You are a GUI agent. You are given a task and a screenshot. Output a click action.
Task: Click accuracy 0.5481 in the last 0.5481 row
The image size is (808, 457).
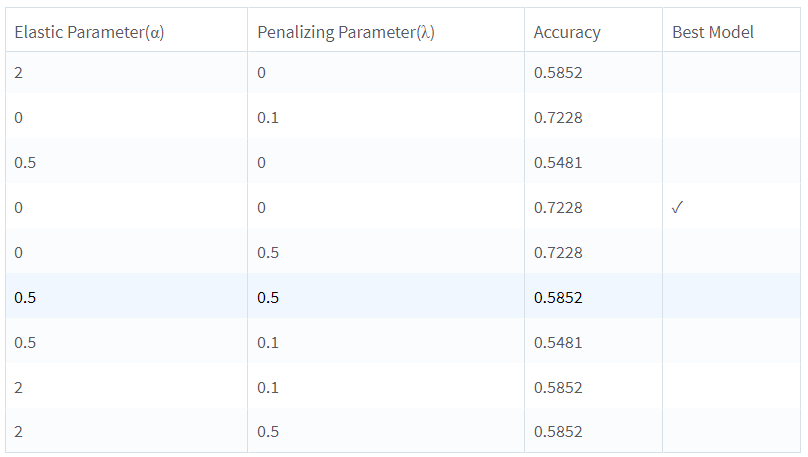pyautogui.click(x=558, y=343)
